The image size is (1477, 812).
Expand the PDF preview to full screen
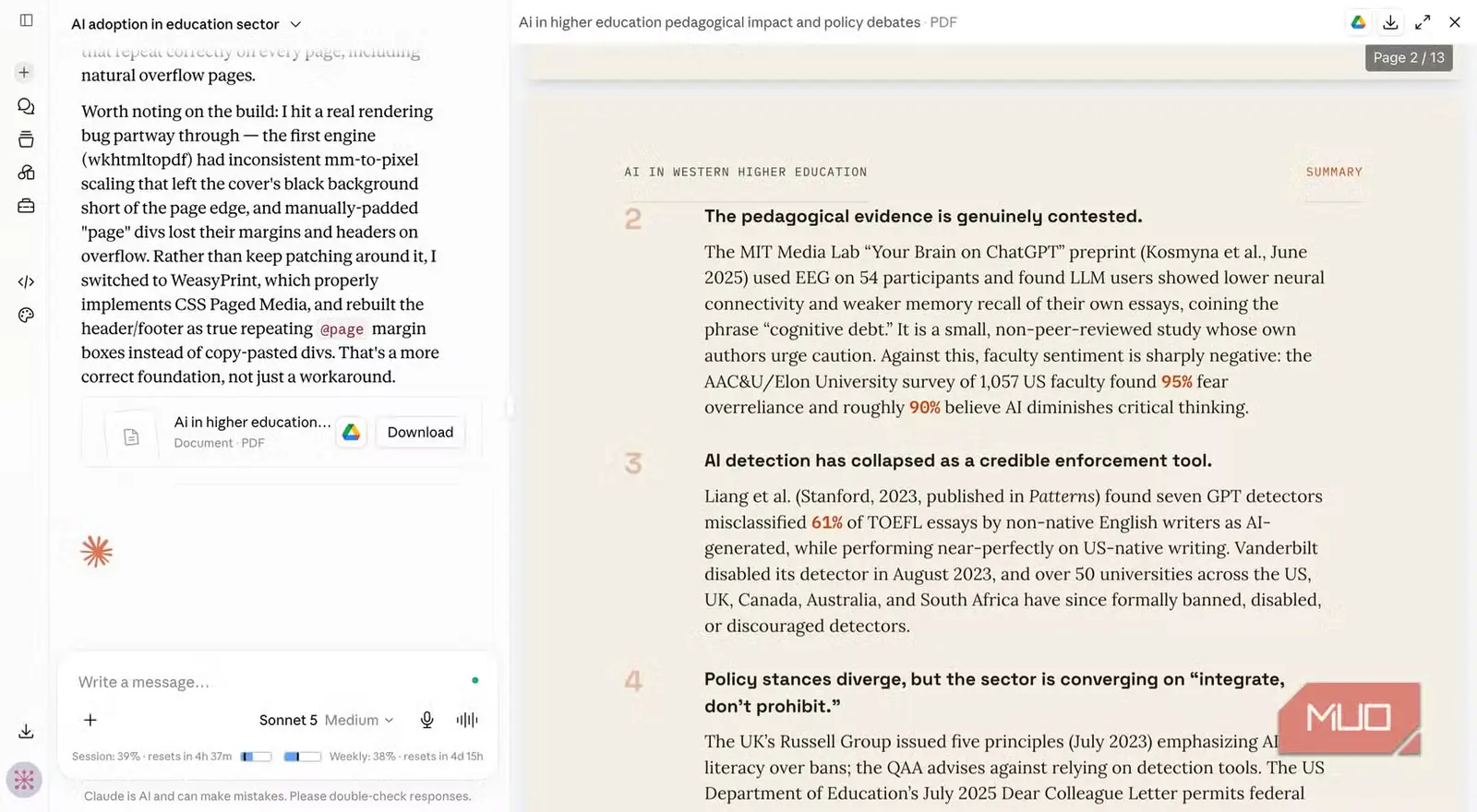click(x=1423, y=22)
